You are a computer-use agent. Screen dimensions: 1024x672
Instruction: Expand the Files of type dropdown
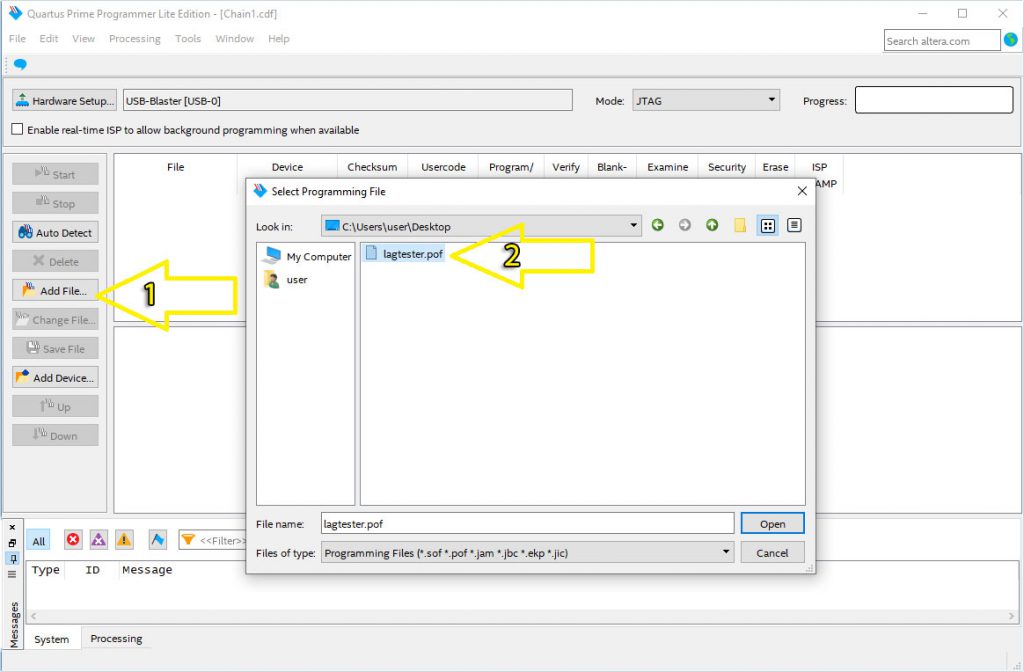(726, 552)
